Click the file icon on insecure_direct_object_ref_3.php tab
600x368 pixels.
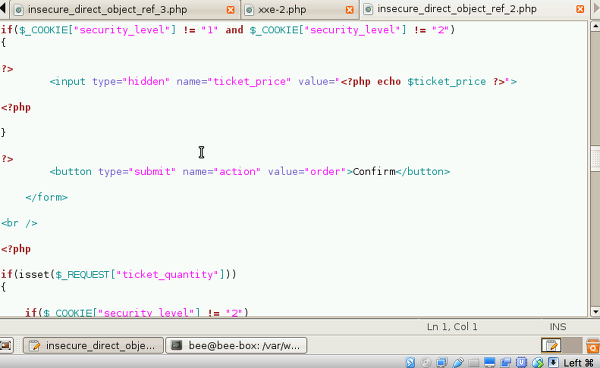[18, 10]
